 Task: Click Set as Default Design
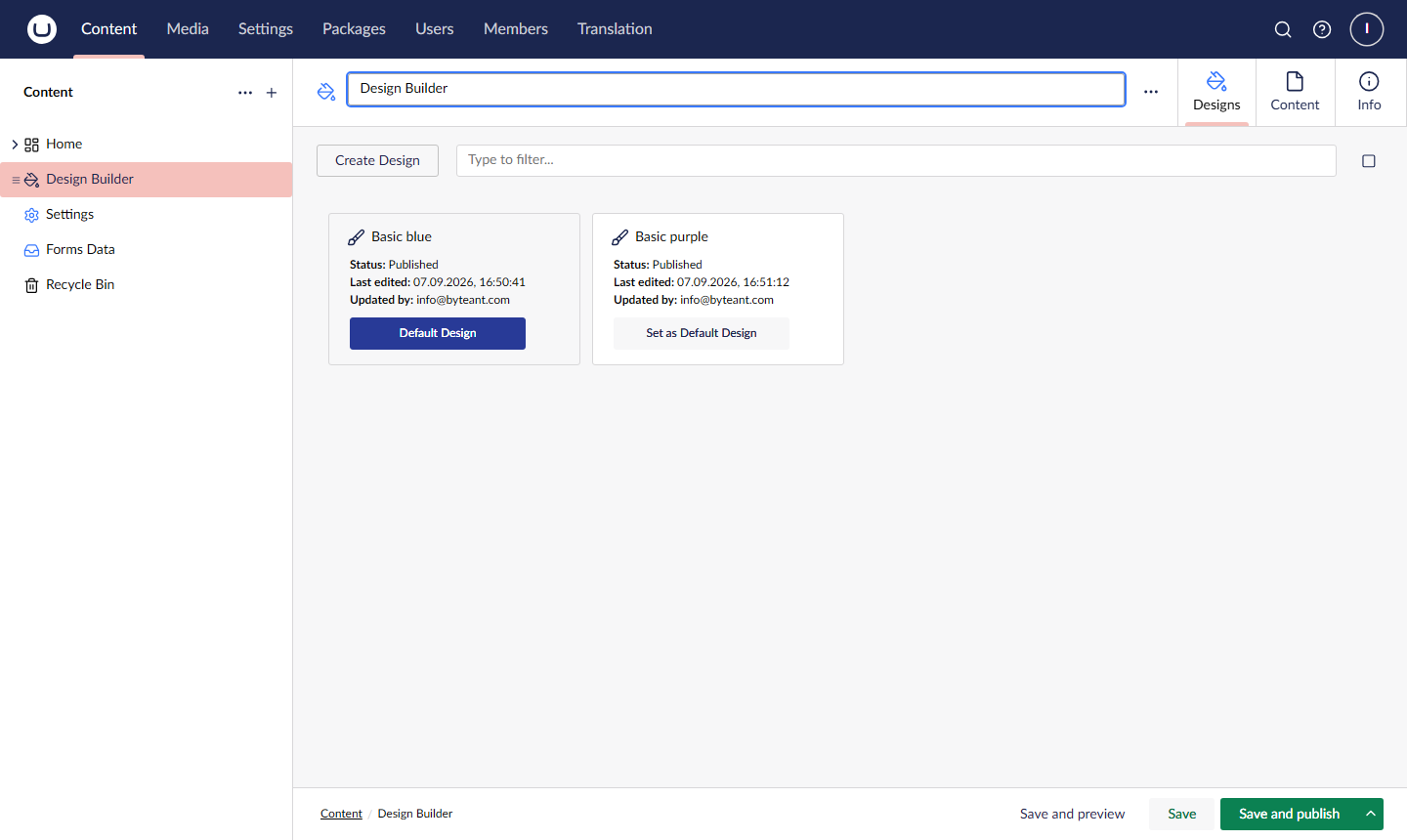coord(702,333)
